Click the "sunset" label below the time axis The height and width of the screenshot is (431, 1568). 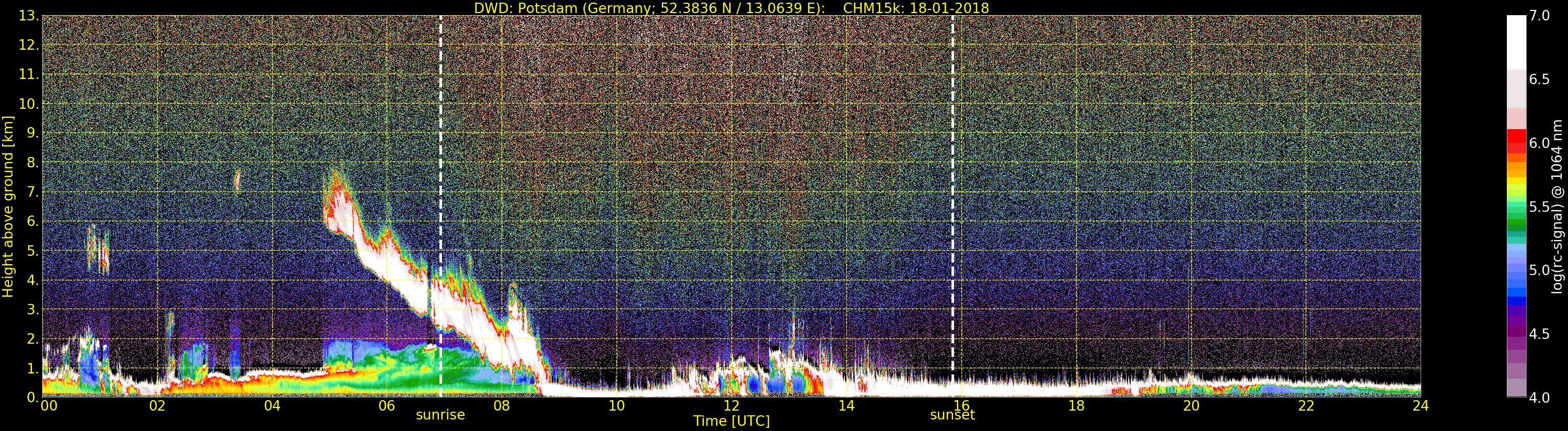(953, 415)
